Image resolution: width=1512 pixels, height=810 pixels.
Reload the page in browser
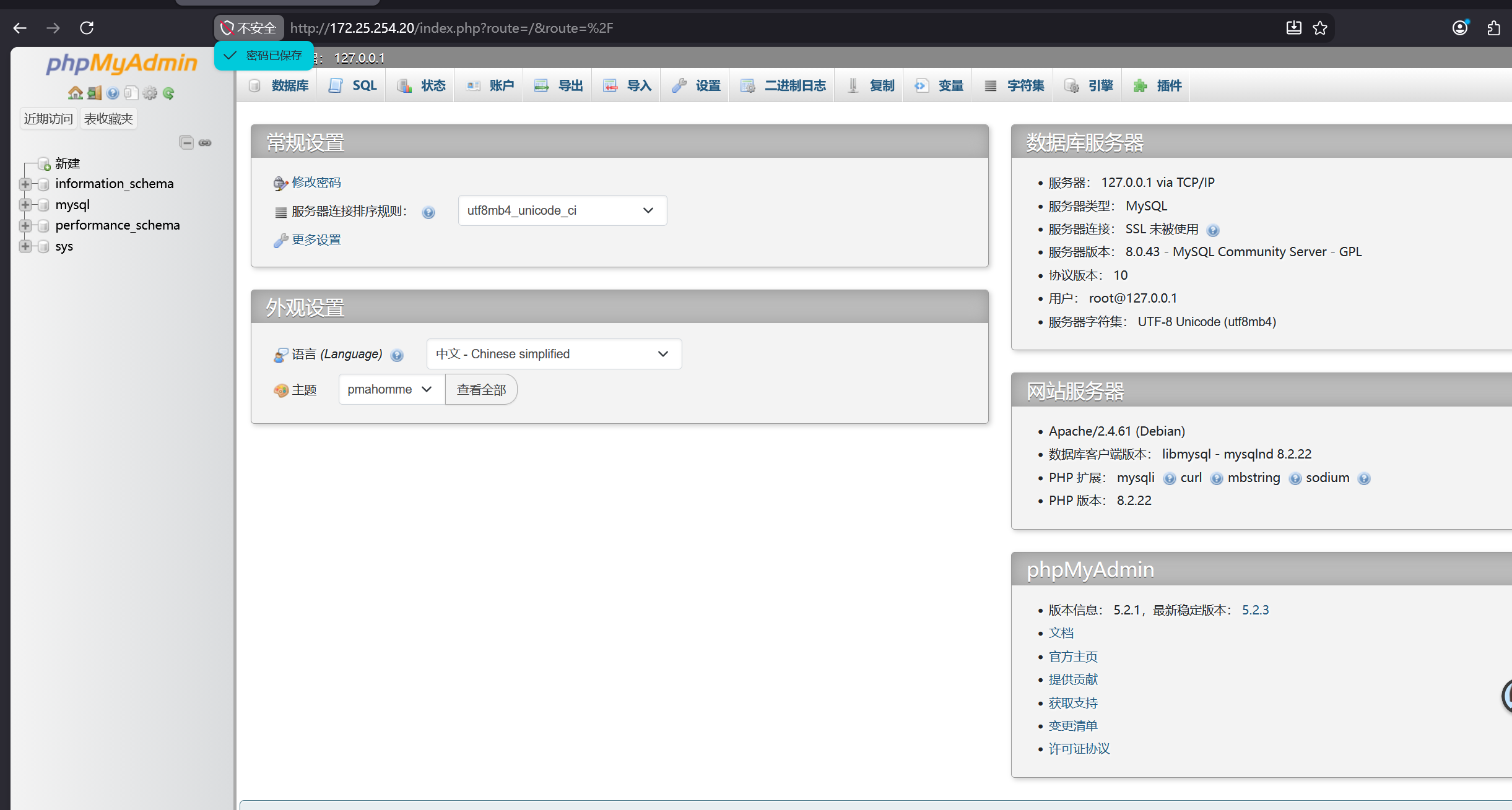[87, 28]
